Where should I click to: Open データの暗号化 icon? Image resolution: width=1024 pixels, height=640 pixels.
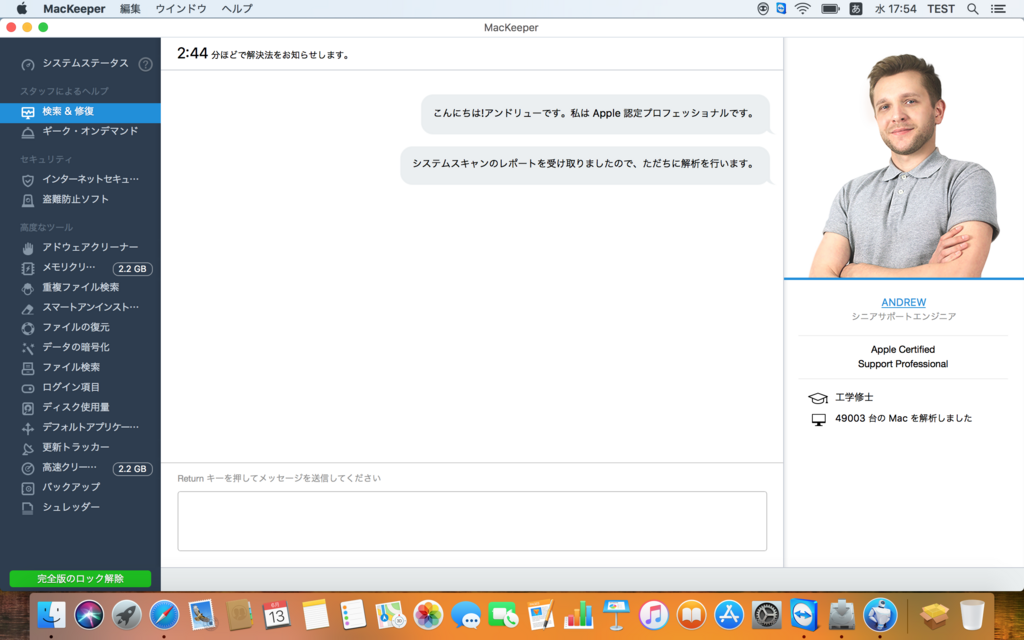tap(27, 348)
